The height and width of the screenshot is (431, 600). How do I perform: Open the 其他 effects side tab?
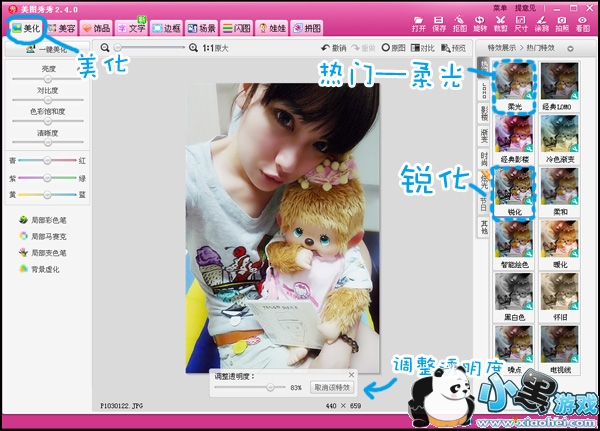click(x=484, y=227)
